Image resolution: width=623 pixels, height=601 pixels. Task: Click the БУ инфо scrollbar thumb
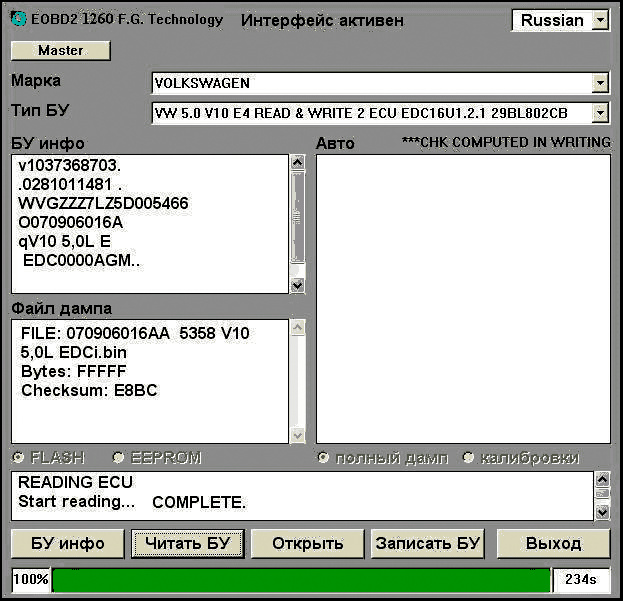298,217
